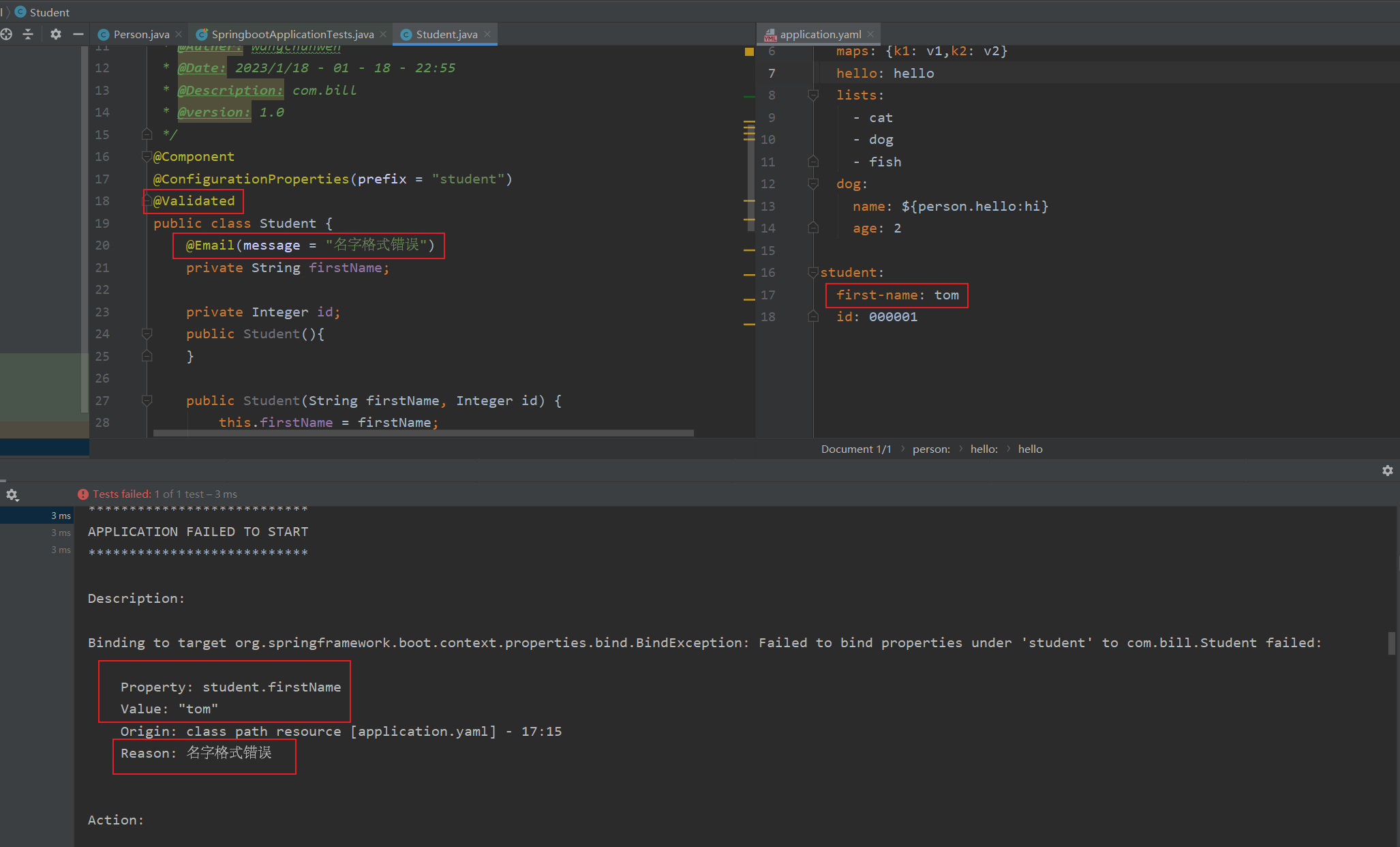Image resolution: width=1400 pixels, height=847 pixels.
Task: Fold the lists: section in yaml
Action: pos(812,95)
